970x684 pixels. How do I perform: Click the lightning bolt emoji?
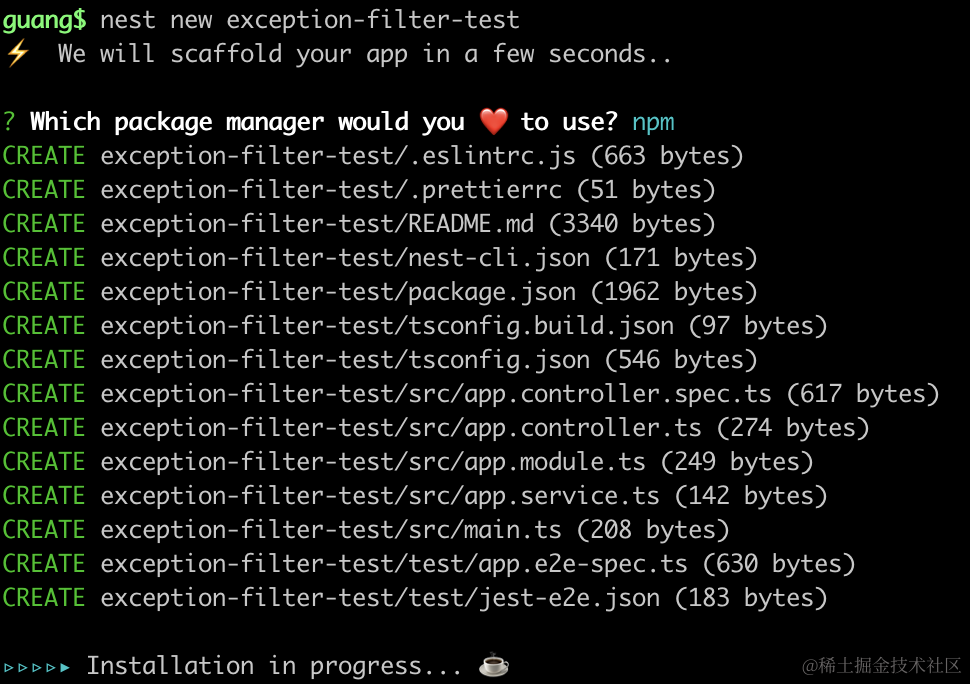(x=18, y=54)
